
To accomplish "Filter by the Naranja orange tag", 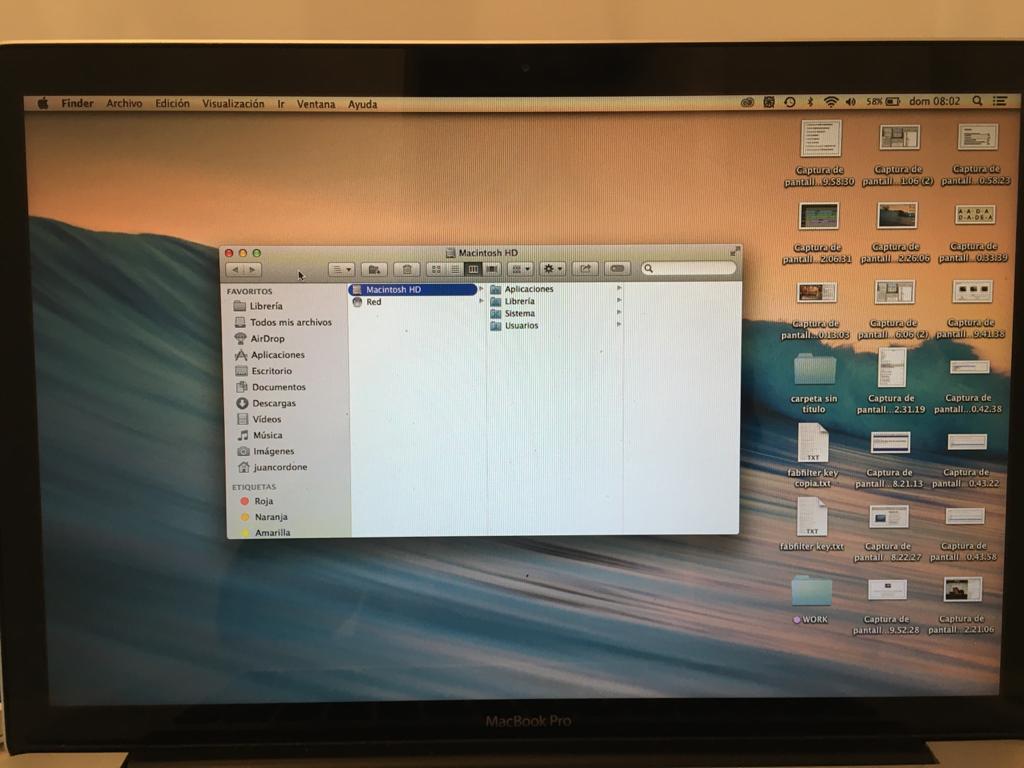I will [x=264, y=517].
